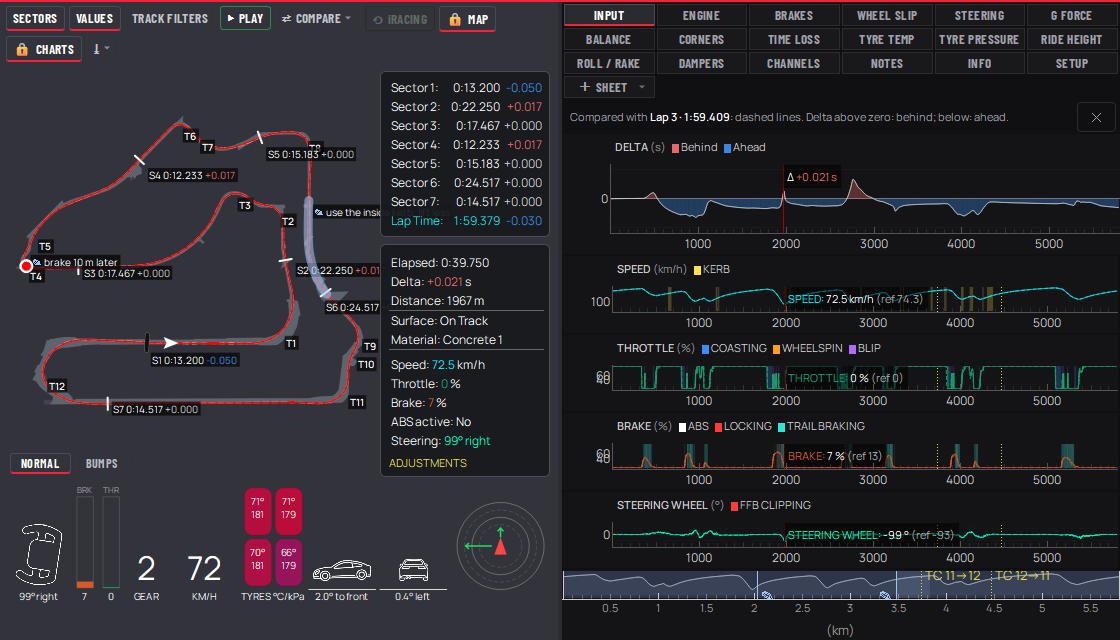The width and height of the screenshot is (1120, 640).
Task: Open the Time Loss tab
Action: pyautogui.click(x=794, y=39)
